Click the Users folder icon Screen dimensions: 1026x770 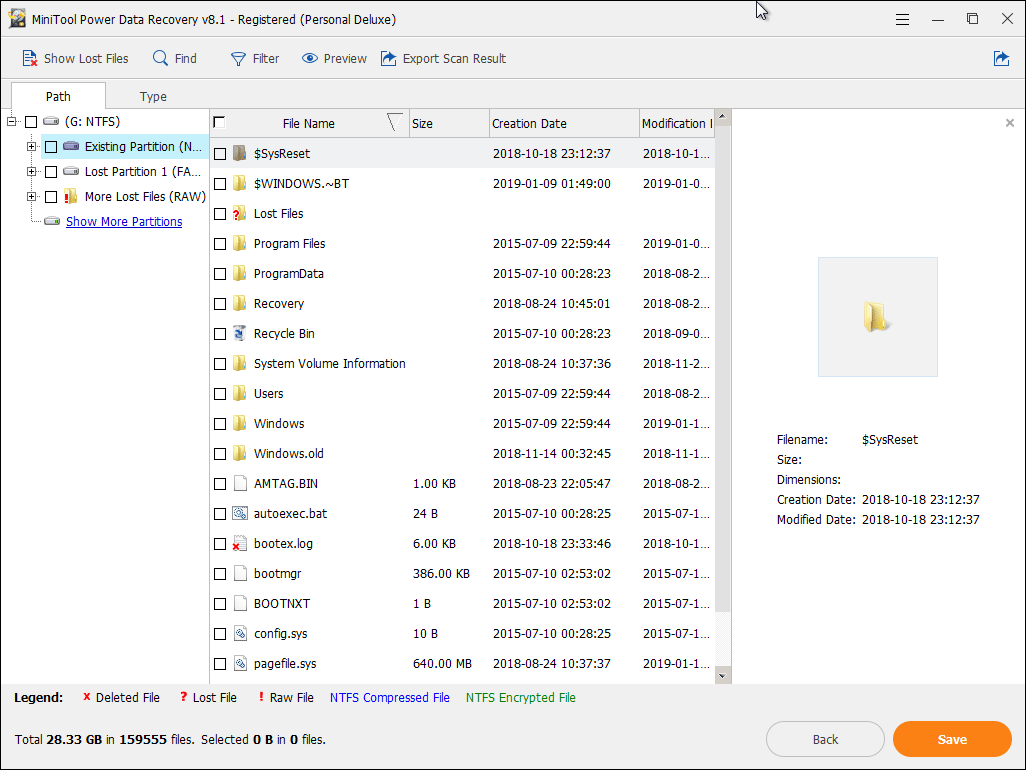pyautogui.click(x=239, y=393)
